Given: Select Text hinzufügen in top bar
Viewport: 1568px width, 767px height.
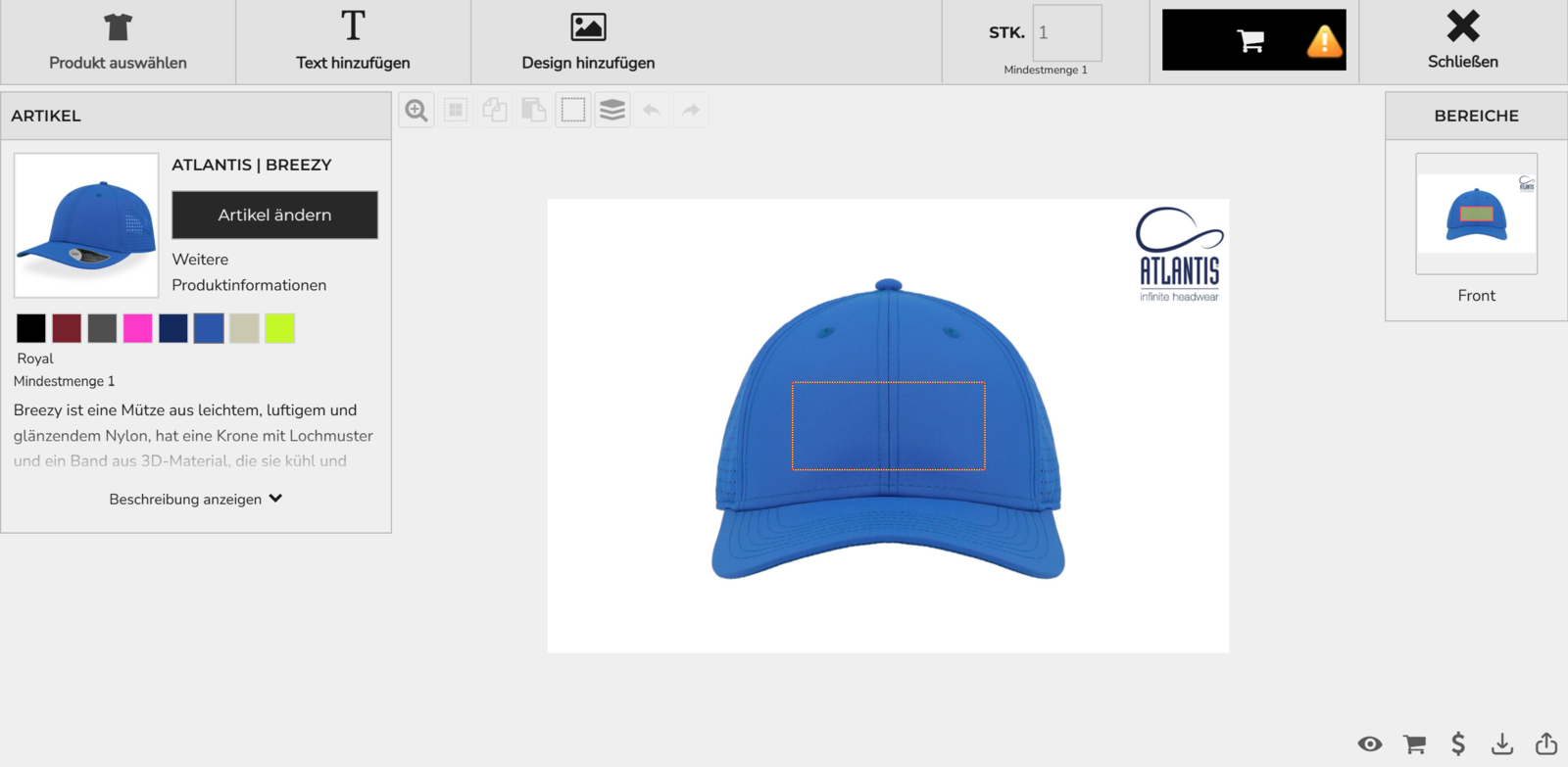Looking at the screenshot, I should pos(353,42).
